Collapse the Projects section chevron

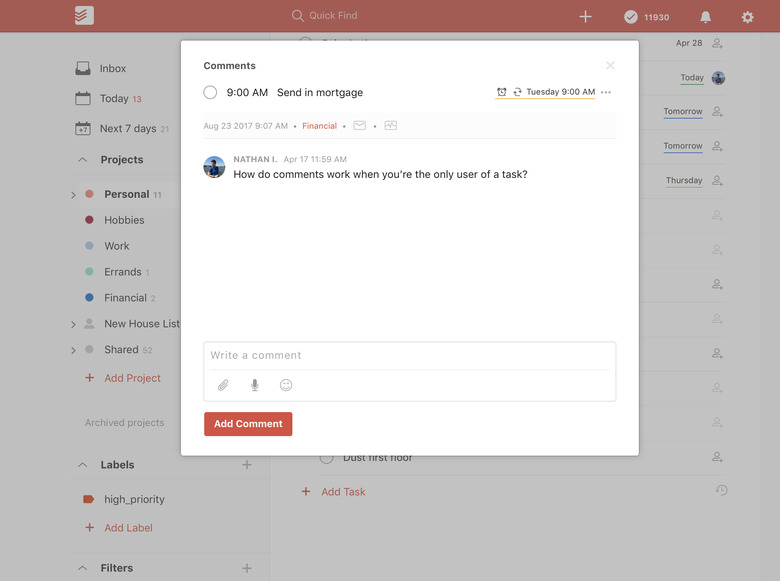pyautogui.click(x=83, y=160)
